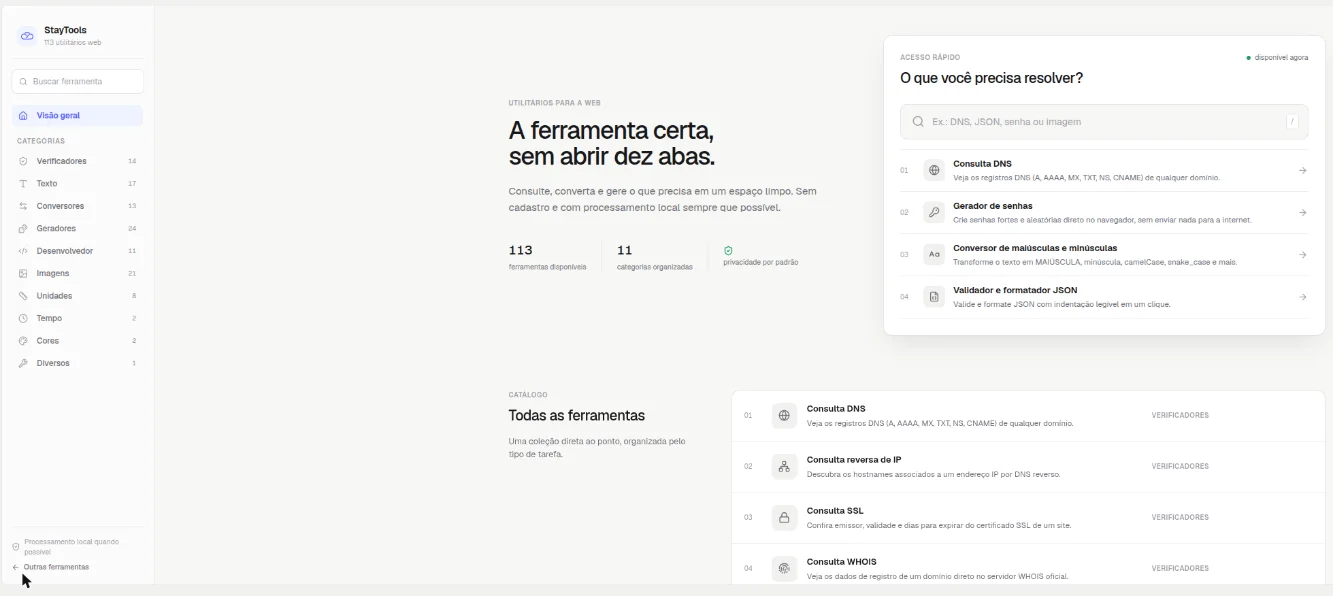Open catalog Consulta WHOIS entry

click(841, 562)
